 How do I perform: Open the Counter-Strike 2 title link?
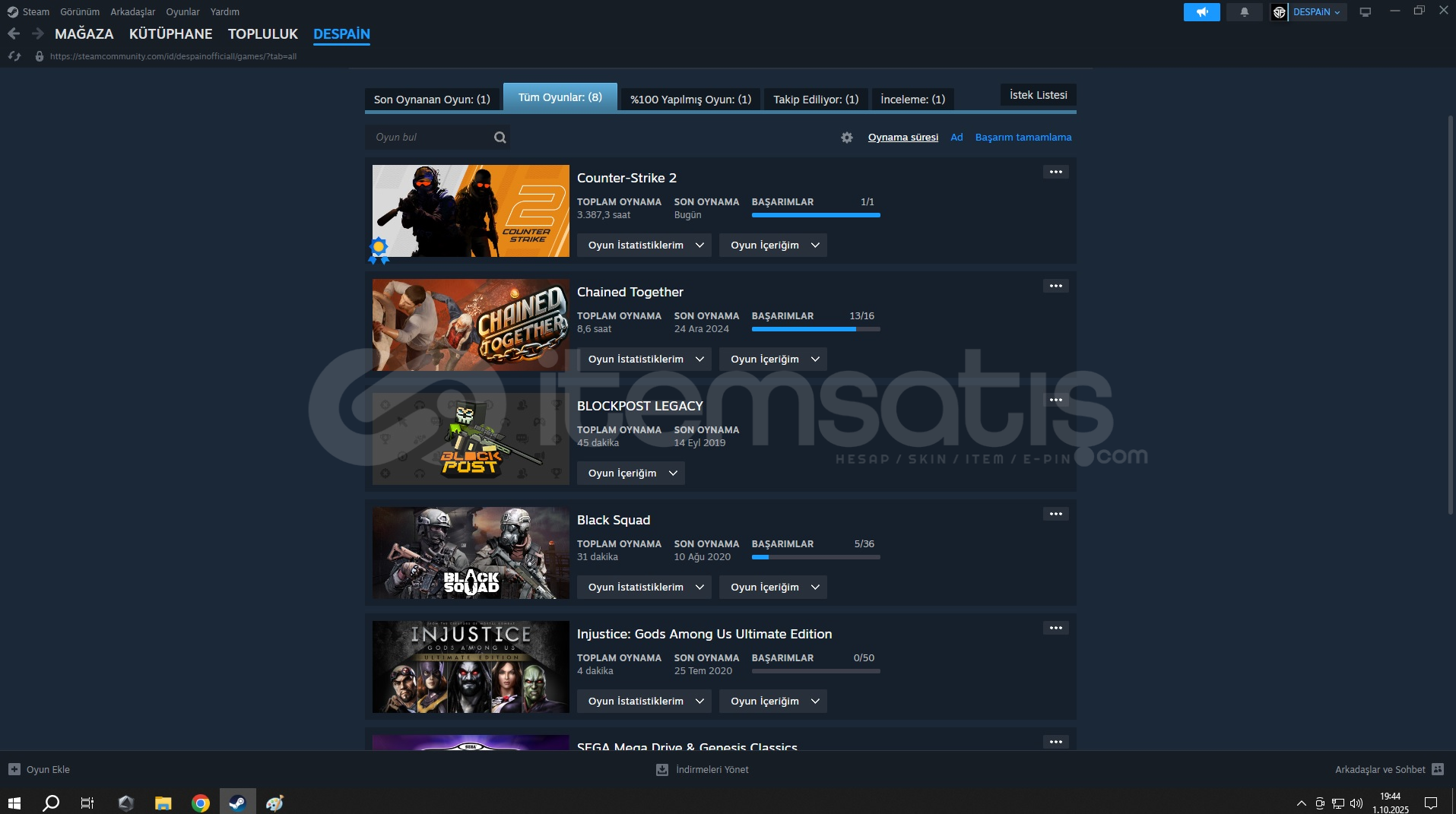(x=626, y=178)
